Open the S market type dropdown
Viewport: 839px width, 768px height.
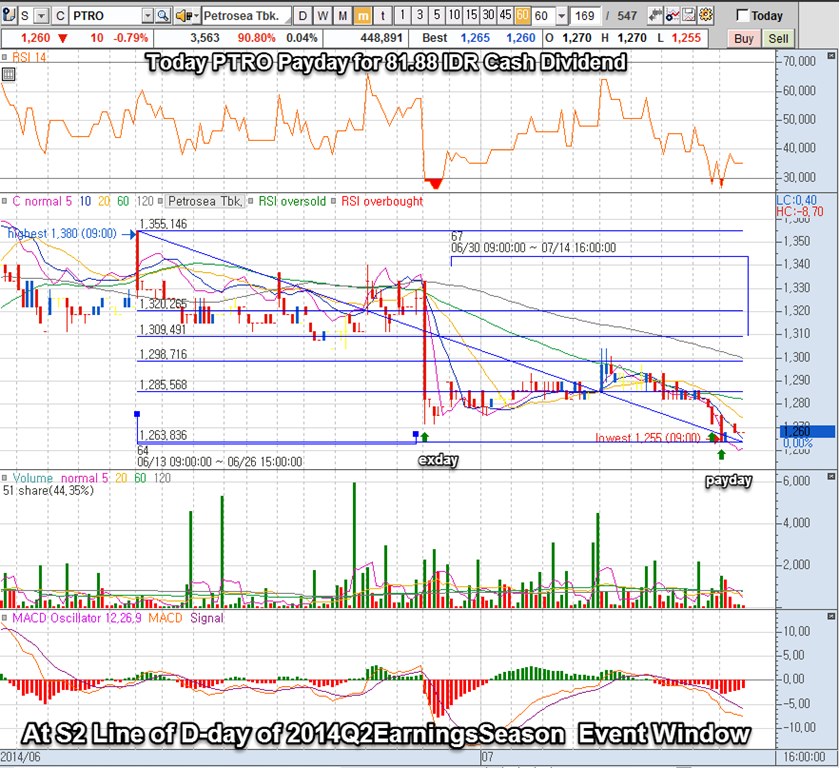pos(41,16)
